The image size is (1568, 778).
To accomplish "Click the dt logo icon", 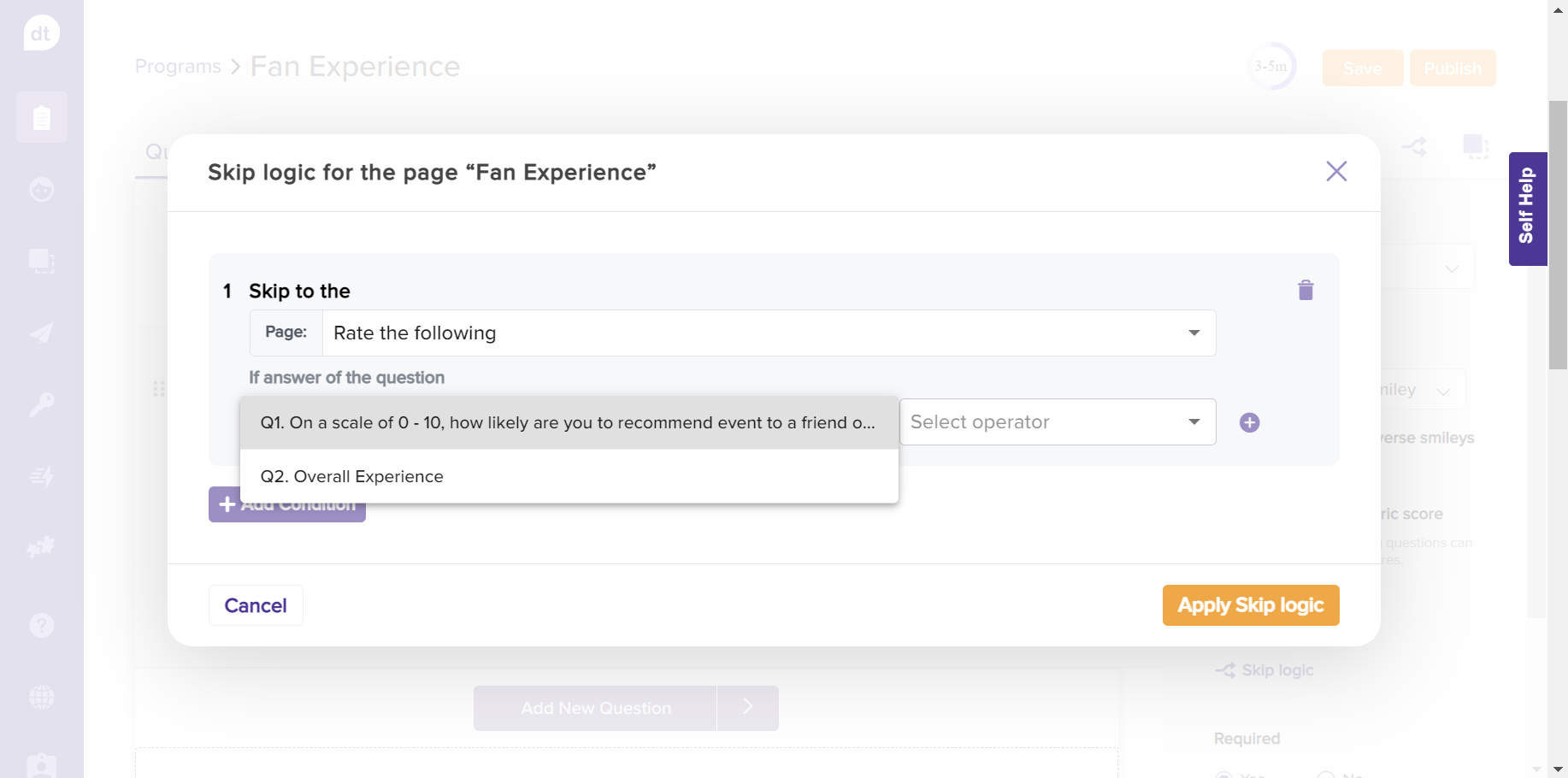I will tap(41, 33).
